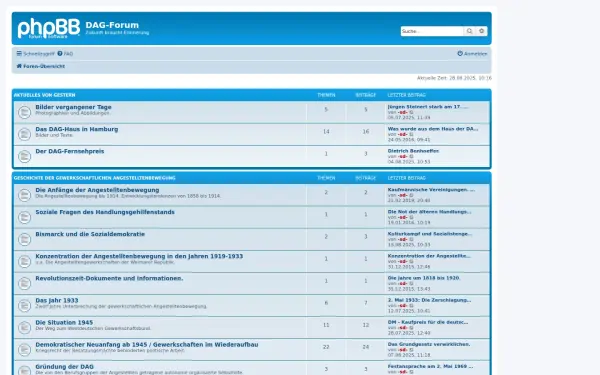The image size is (600, 375).
Task: Click the search magnifier button
Action: tap(469, 31)
